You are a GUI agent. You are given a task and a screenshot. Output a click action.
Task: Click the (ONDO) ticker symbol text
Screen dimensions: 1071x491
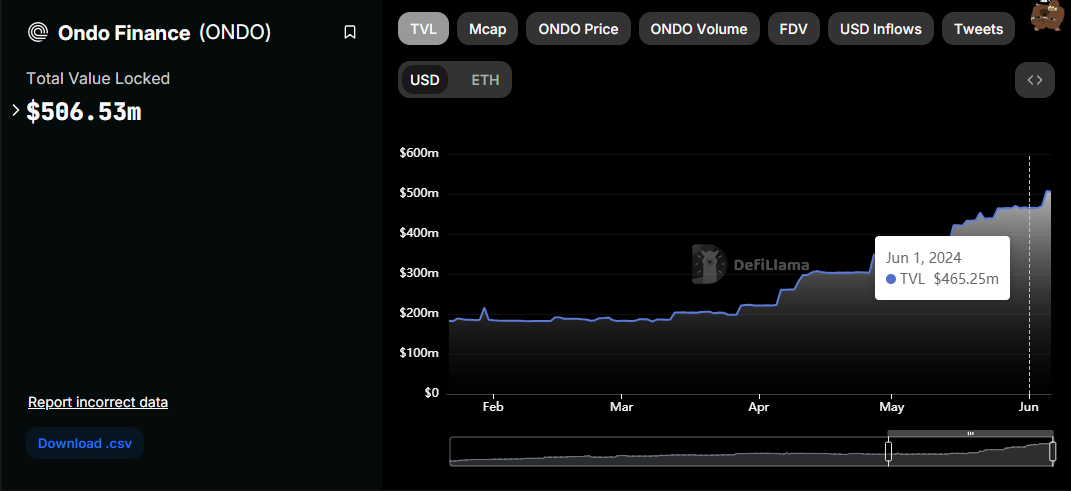(235, 32)
